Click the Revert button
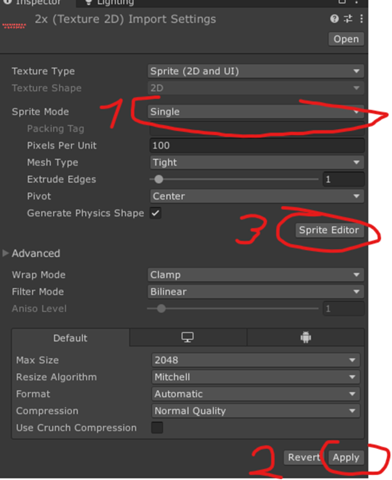This screenshot has width=392, height=480. coord(303,457)
